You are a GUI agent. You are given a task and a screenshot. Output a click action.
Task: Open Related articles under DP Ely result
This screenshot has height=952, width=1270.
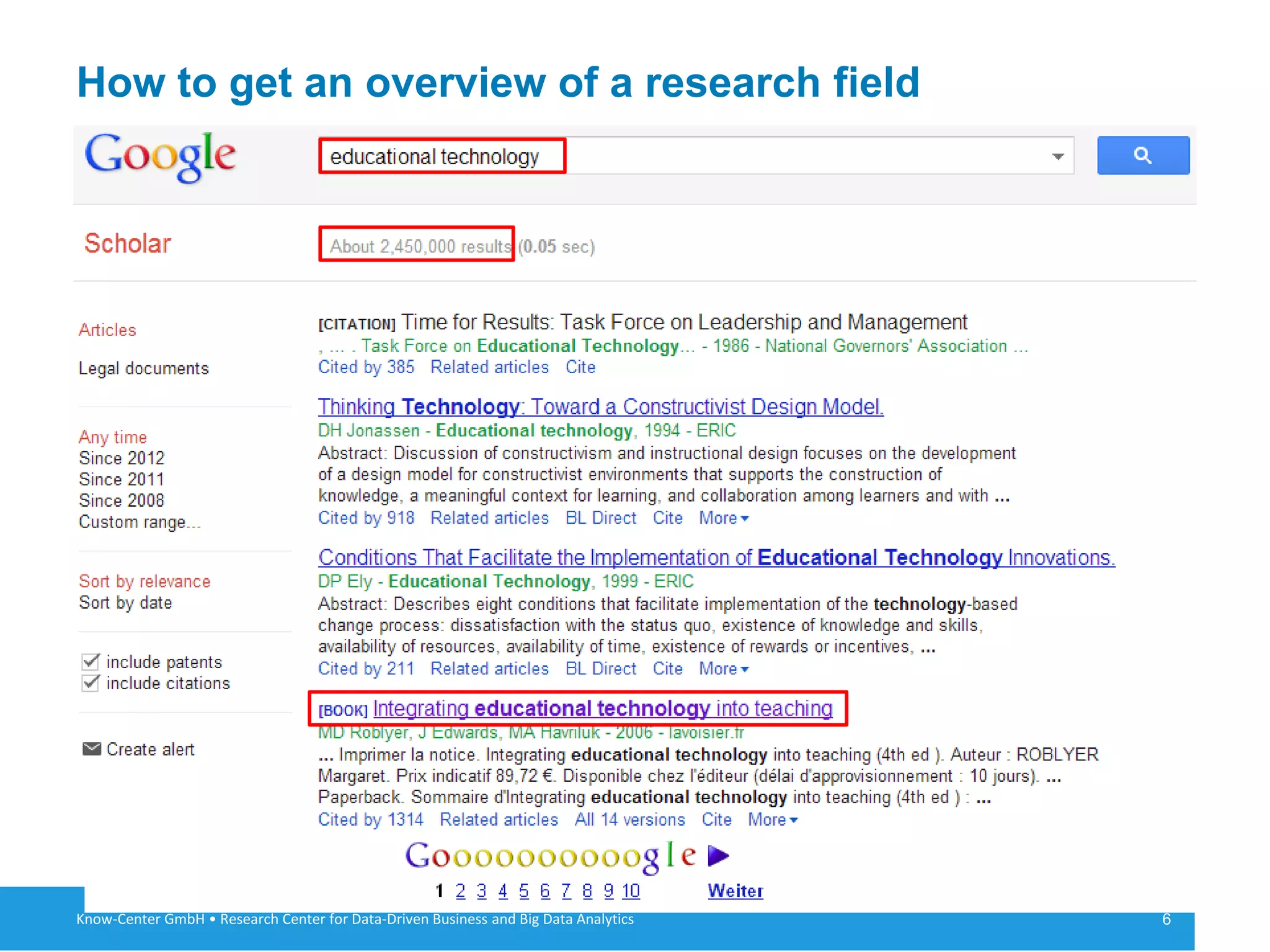pyautogui.click(x=490, y=669)
